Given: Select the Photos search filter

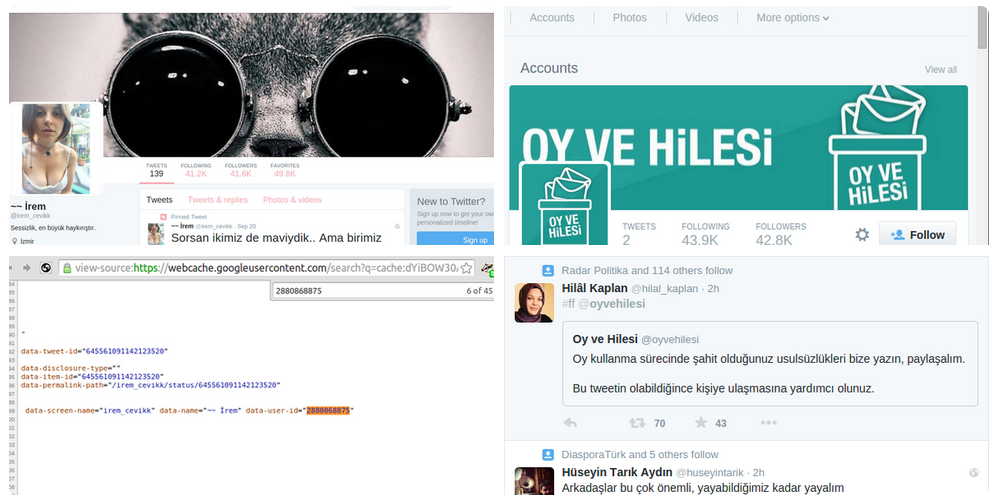Looking at the screenshot, I should [x=629, y=18].
